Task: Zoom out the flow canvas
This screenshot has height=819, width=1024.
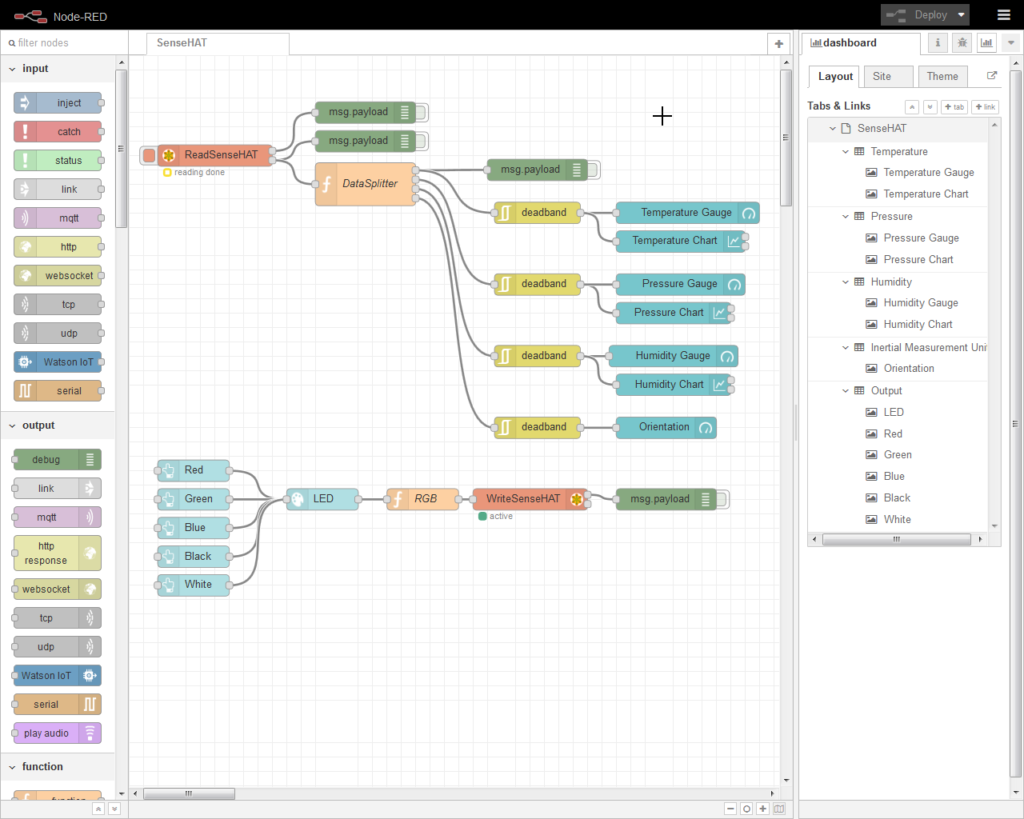Action: coord(731,809)
